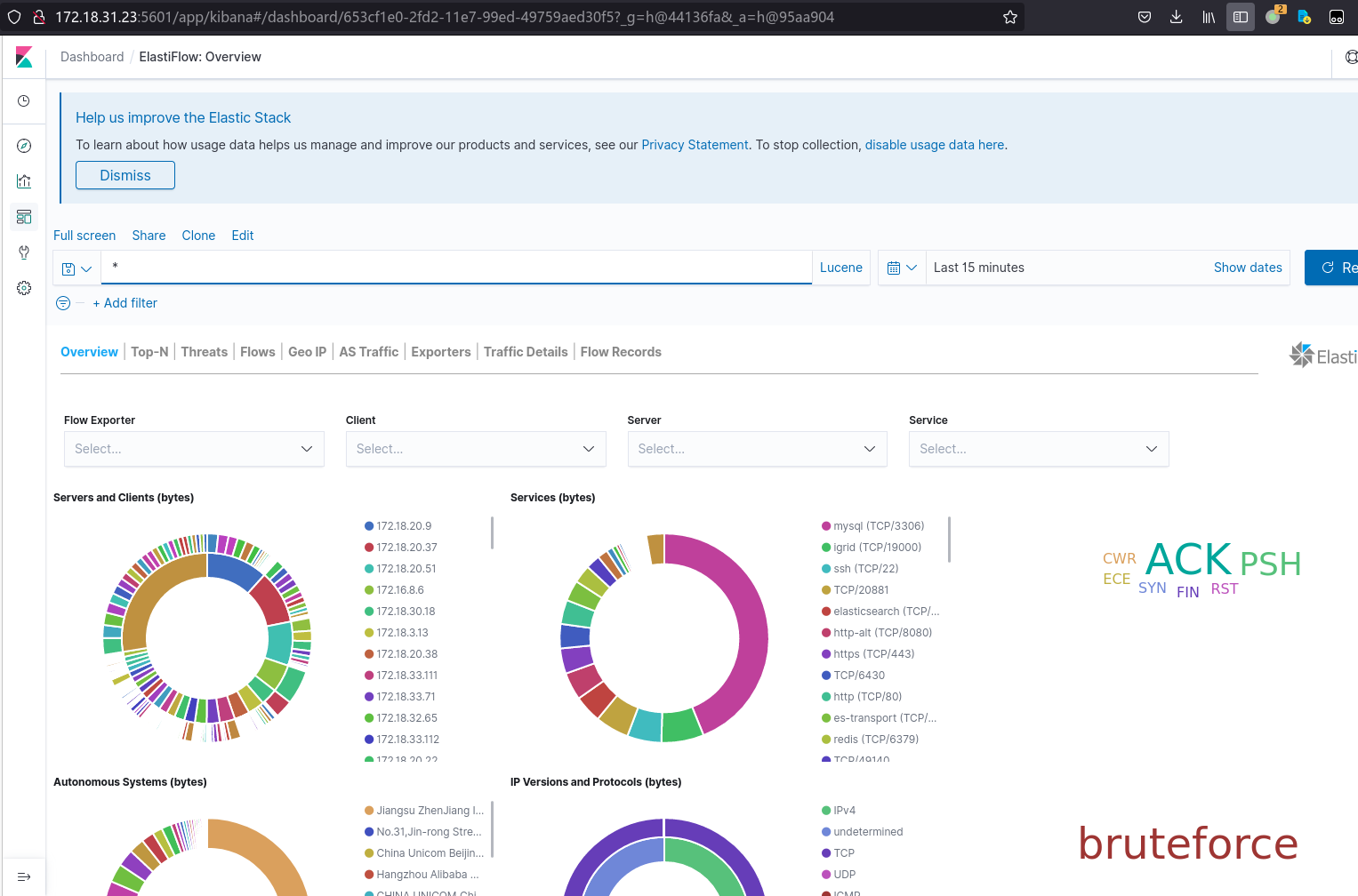Image resolution: width=1358 pixels, height=896 pixels.
Task: Click the Kibana logo icon
Action: click(24, 57)
